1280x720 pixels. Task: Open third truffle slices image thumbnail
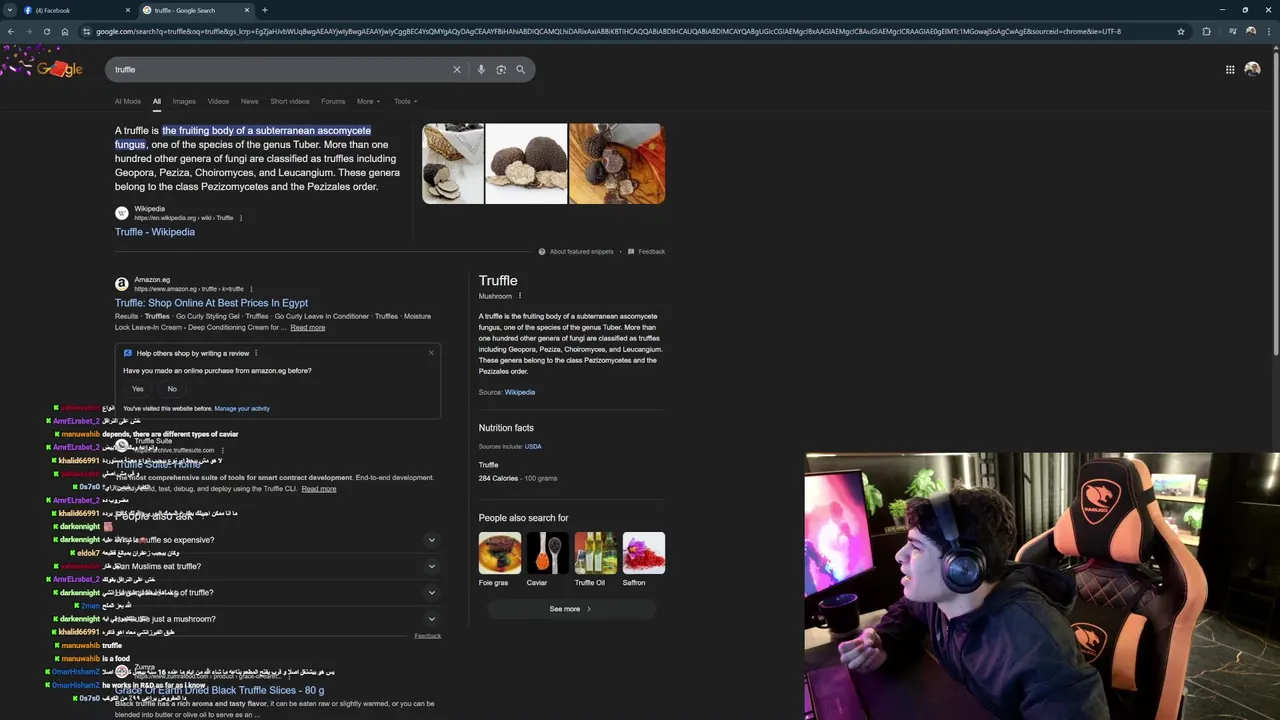(617, 164)
